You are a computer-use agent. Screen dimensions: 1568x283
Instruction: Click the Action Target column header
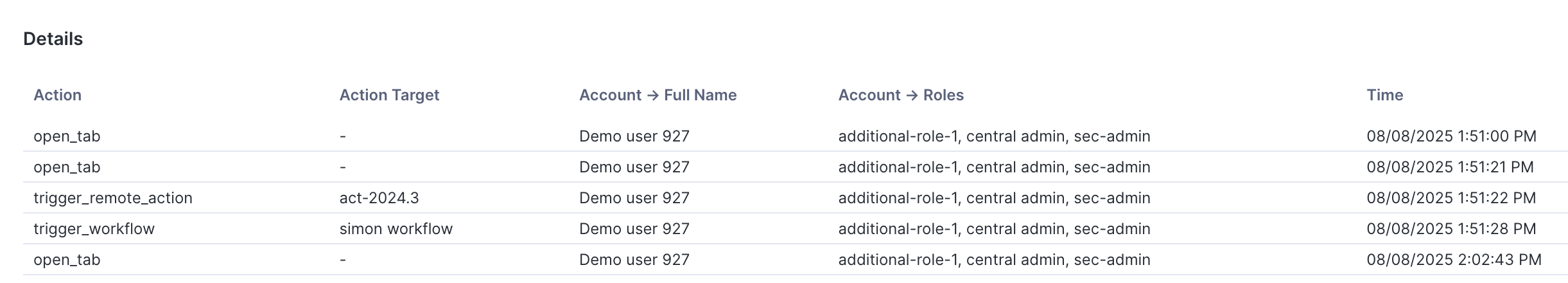pyautogui.click(x=389, y=95)
